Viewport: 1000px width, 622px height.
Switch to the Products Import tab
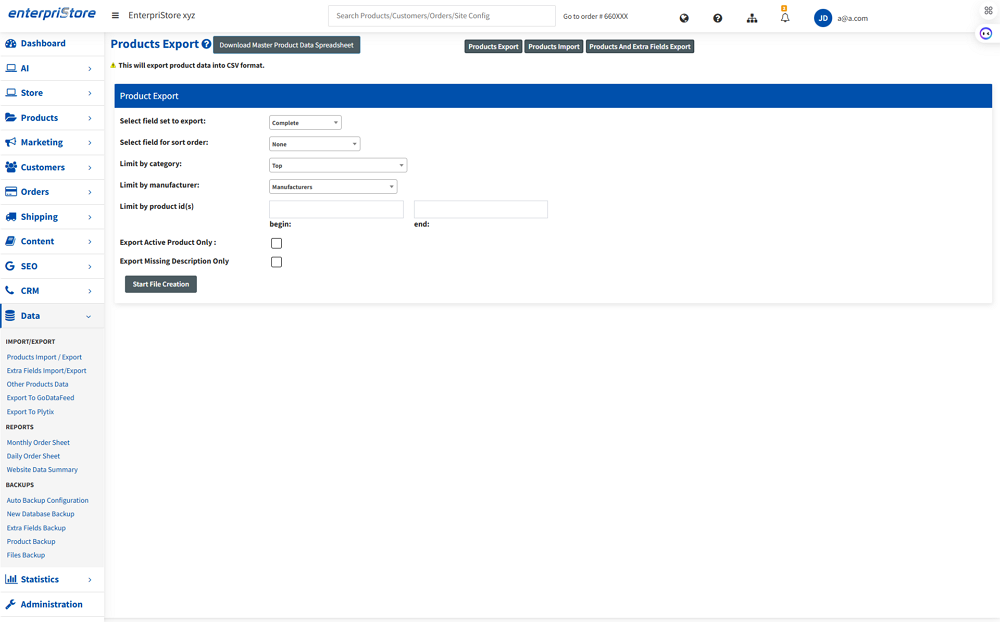pyautogui.click(x=554, y=47)
